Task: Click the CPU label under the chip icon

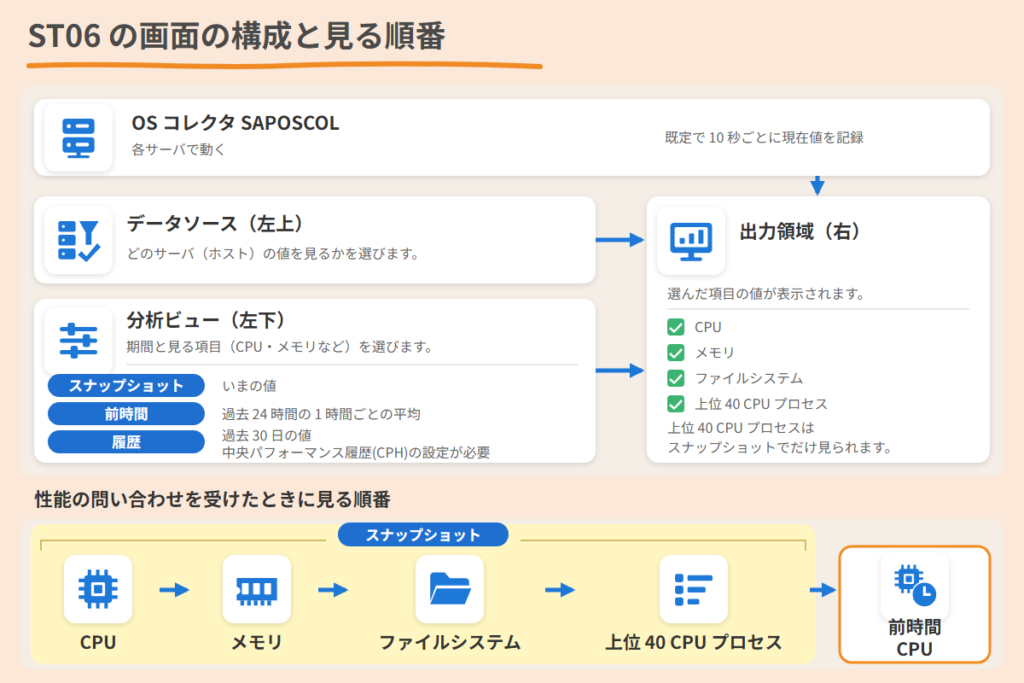Action: pyautogui.click(x=98, y=643)
